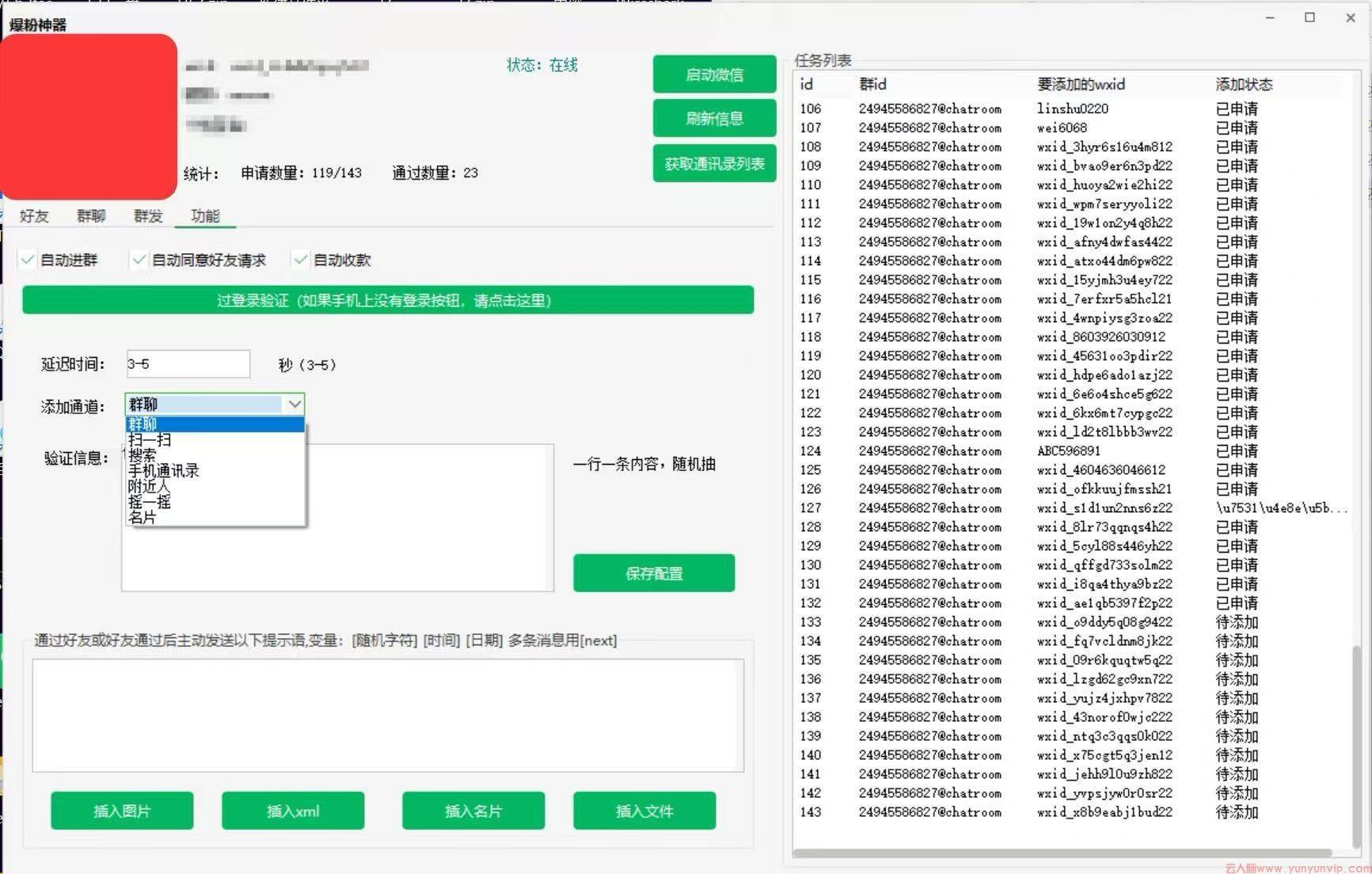Click the \u7531 status in row 127
Image resolution: width=1372 pixels, height=874 pixels.
point(1282,507)
